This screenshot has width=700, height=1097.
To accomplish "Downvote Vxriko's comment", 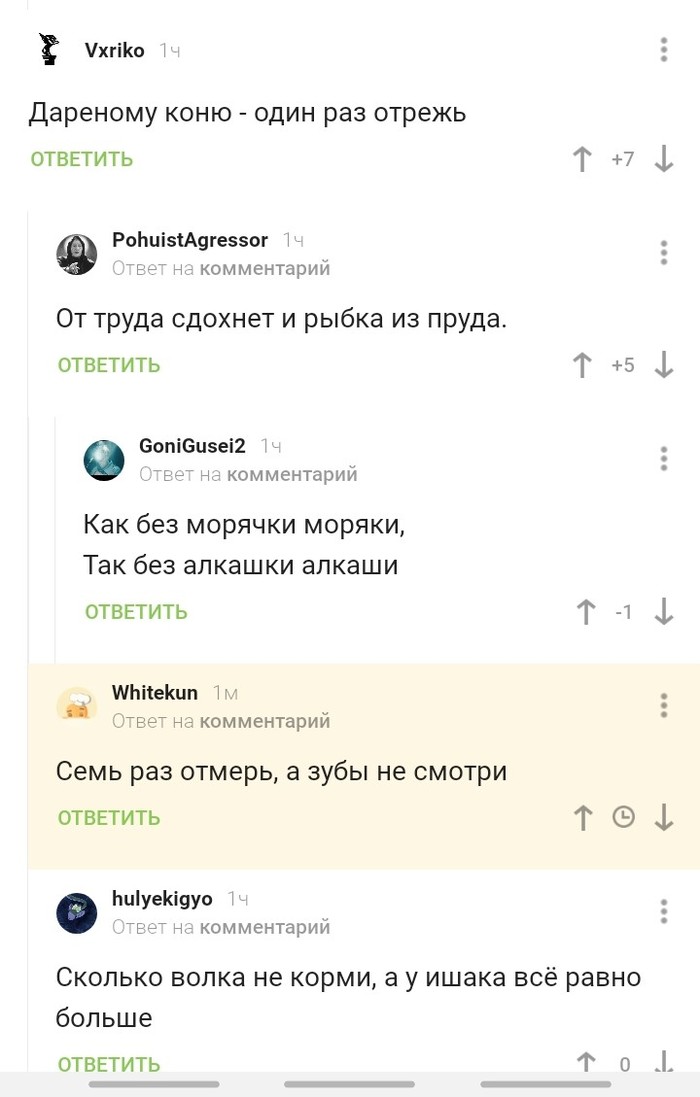I will coord(663,159).
